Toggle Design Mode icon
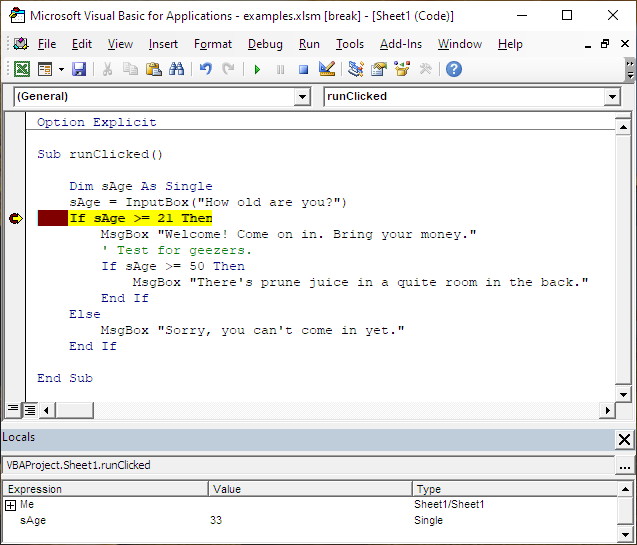 327,69
